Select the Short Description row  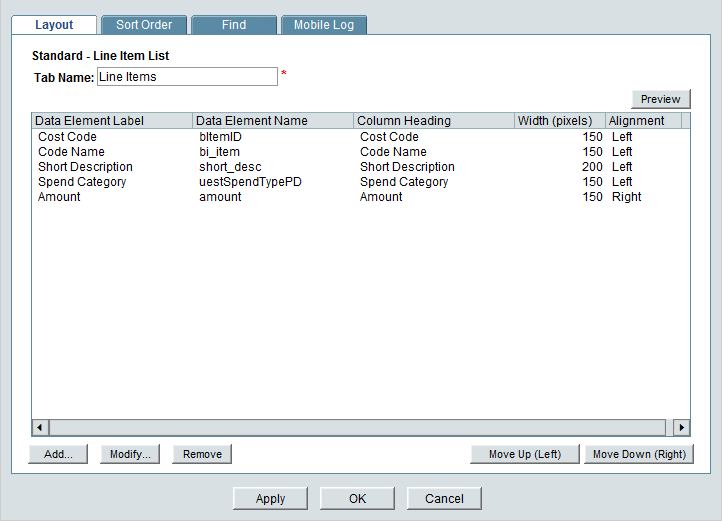tap(85, 167)
